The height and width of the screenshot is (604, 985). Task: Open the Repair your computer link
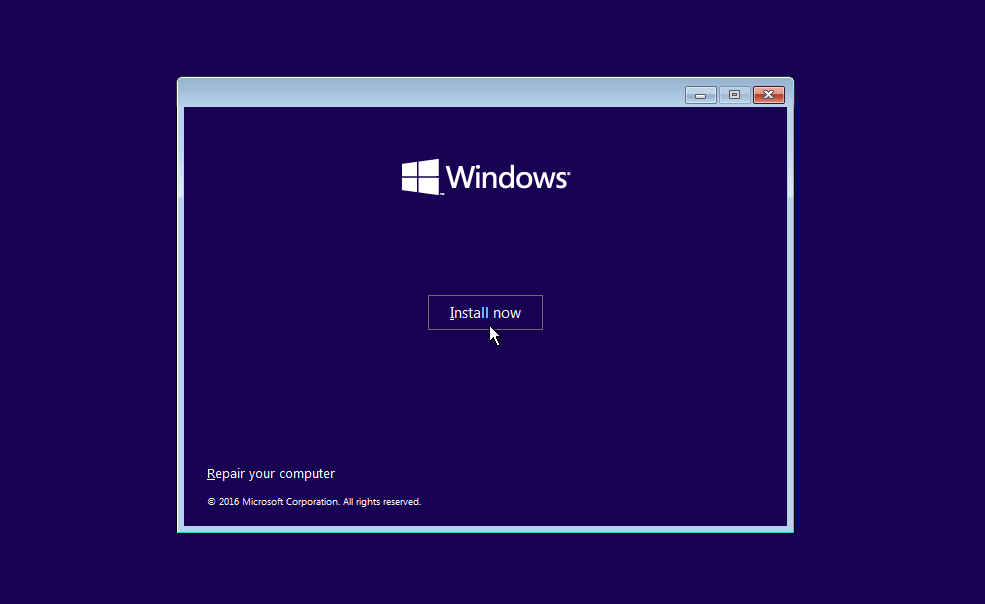pos(271,473)
